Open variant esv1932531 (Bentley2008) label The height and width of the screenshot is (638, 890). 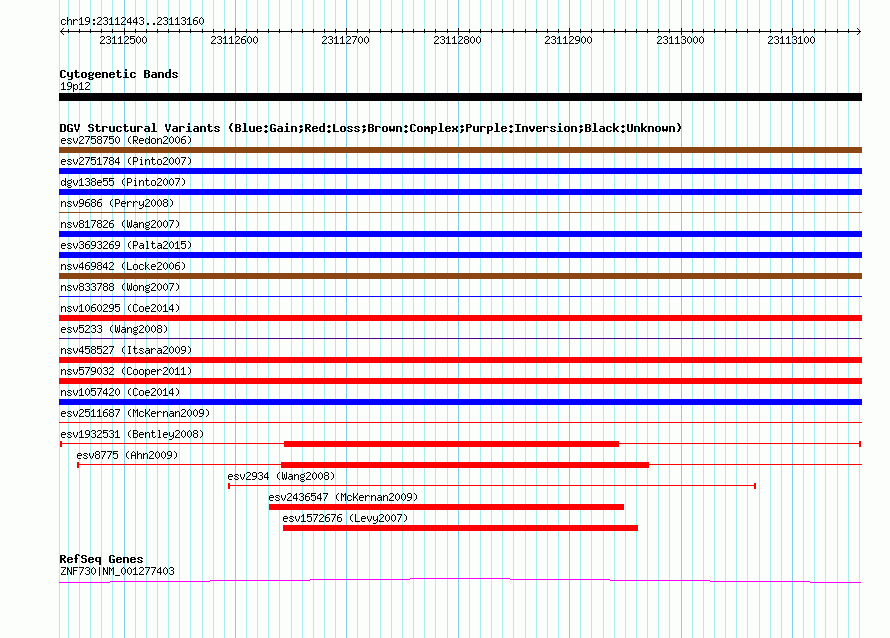pyautogui.click(x=132, y=434)
